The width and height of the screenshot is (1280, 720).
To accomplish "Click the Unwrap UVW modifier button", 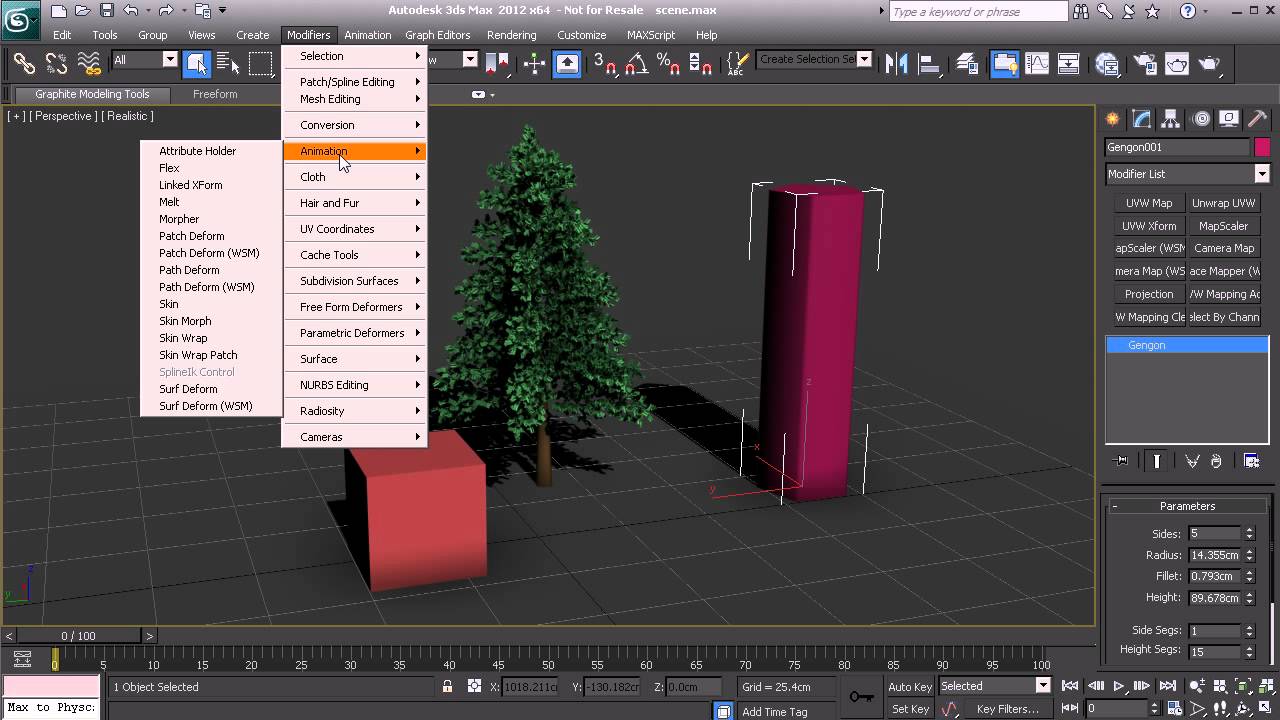I will (x=1224, y=203).
